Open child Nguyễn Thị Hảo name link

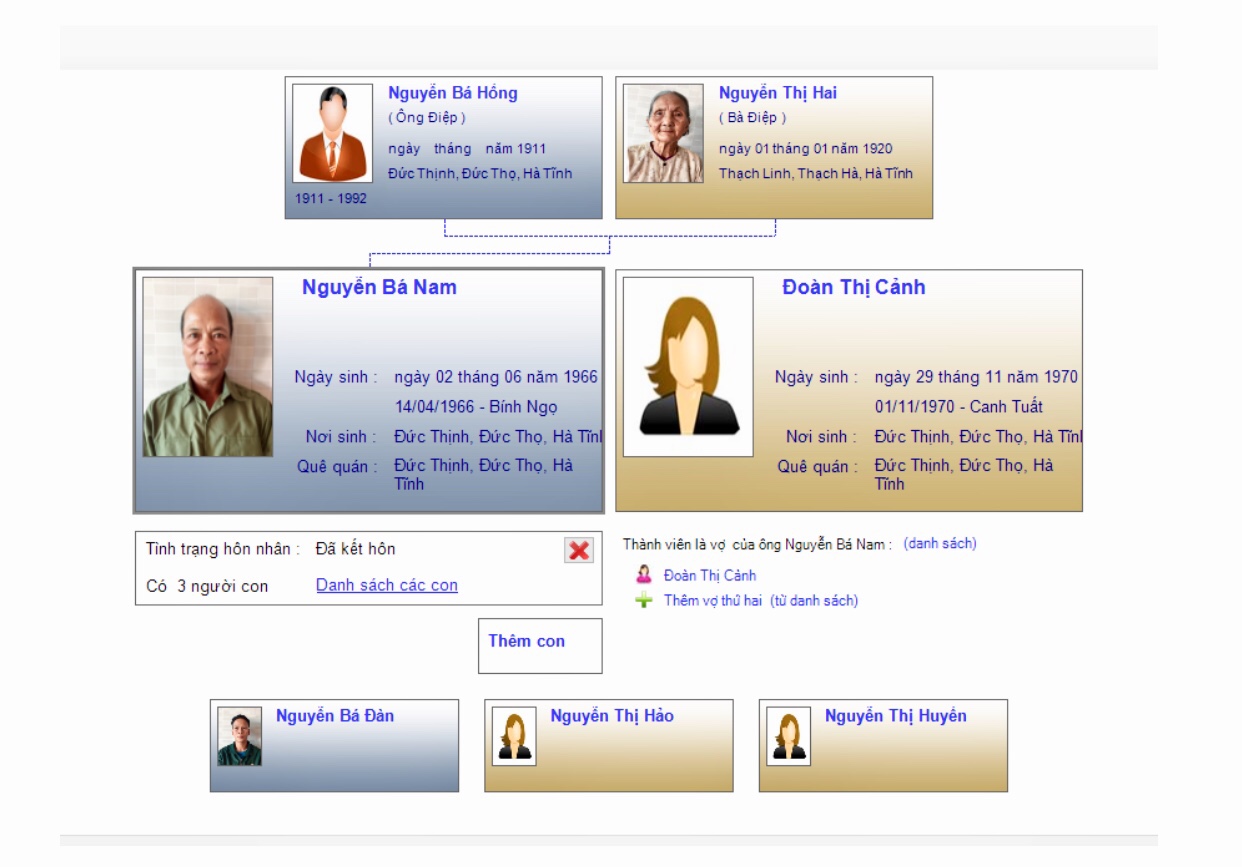(612, 716)
